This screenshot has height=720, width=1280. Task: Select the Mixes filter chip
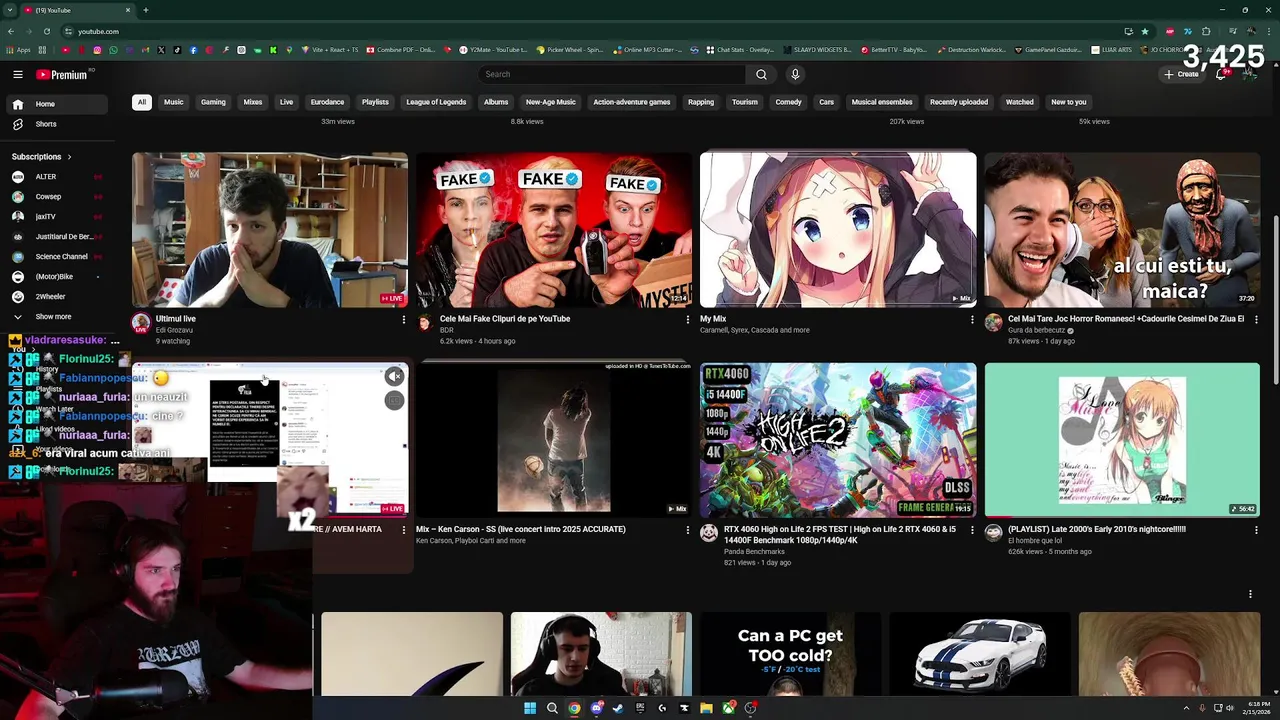click(253, 102)
